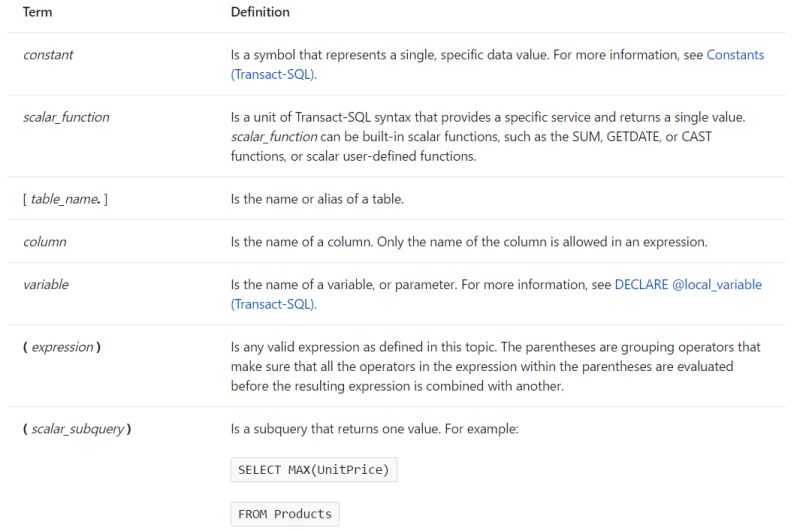Open the DECLARE @local_variable (Transact-SQL) link

click(x=688, y=285)
